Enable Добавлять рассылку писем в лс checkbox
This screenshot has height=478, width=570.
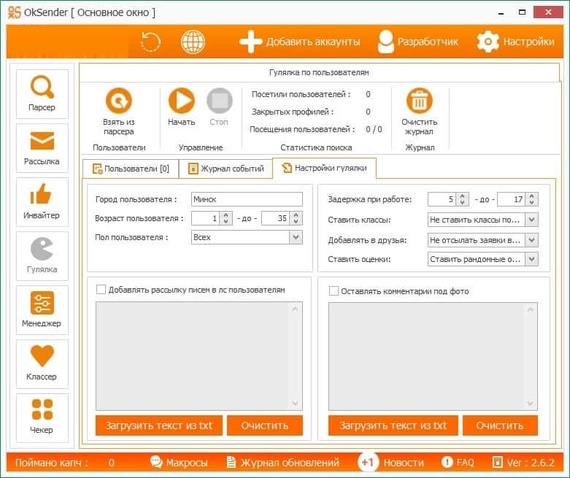coord(101,289)
